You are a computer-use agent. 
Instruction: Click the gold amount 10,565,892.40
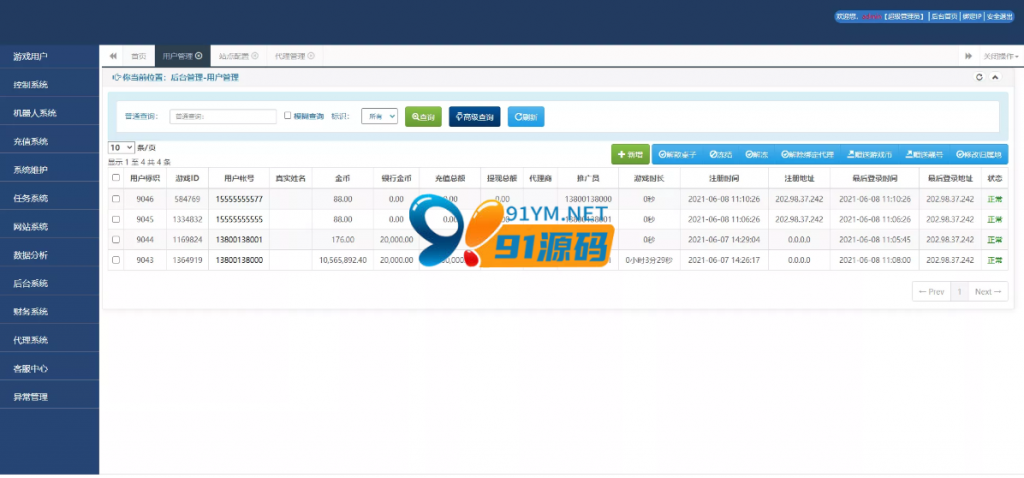click(343, 260)
